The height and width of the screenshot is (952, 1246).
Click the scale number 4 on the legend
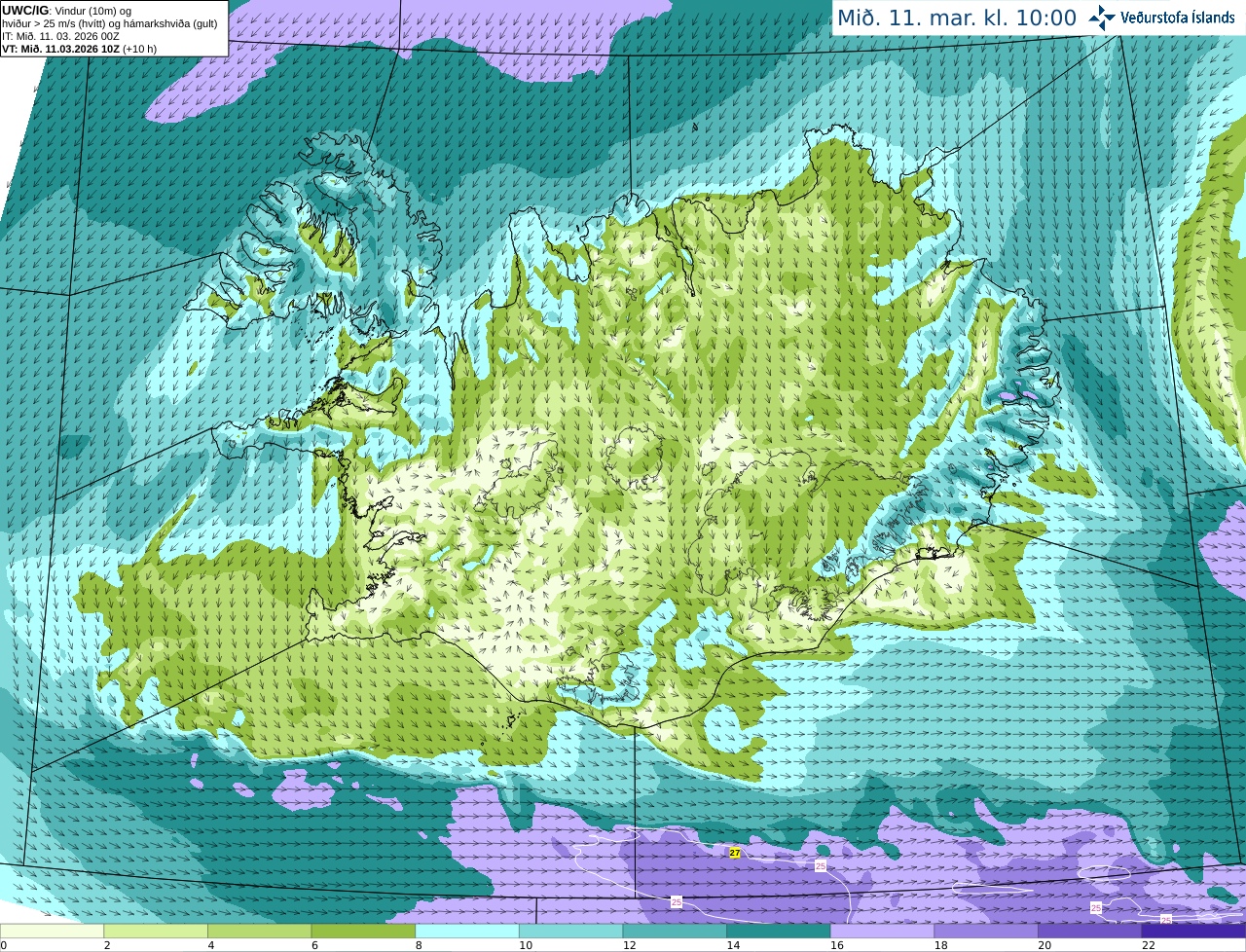click(211, 945)
